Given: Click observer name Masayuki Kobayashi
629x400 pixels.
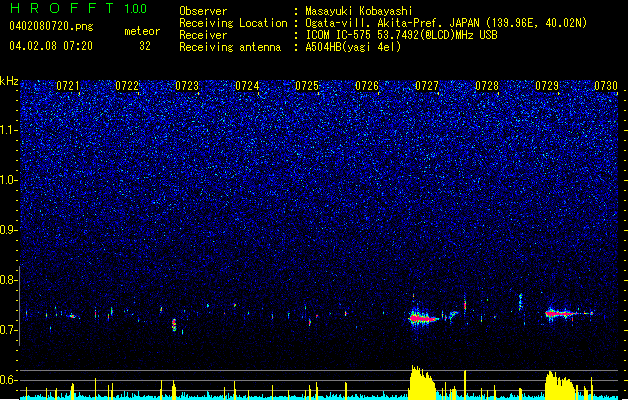Looking at the screenshot, I should tap(359, 11).
